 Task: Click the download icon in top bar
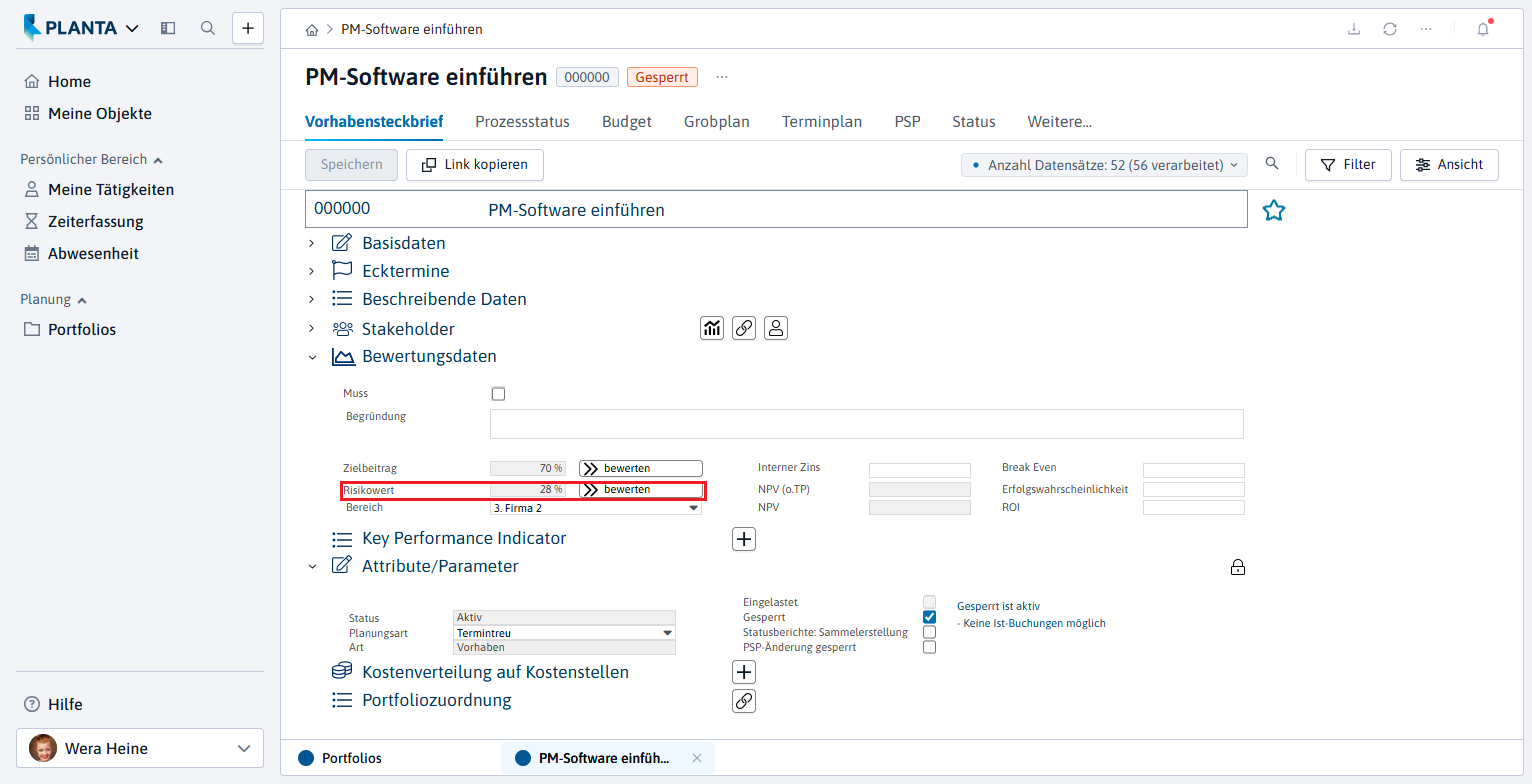[x=1354, y=29]
